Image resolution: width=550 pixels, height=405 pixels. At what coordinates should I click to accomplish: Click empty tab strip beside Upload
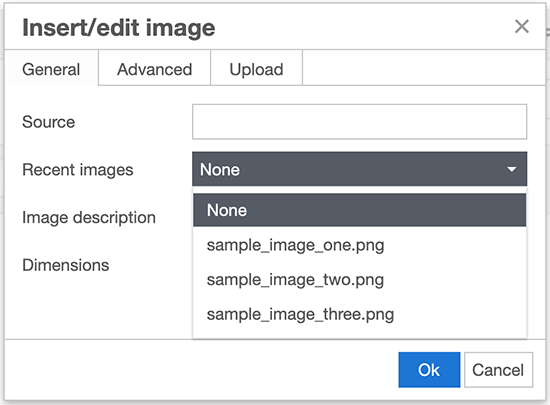point(423,68)
